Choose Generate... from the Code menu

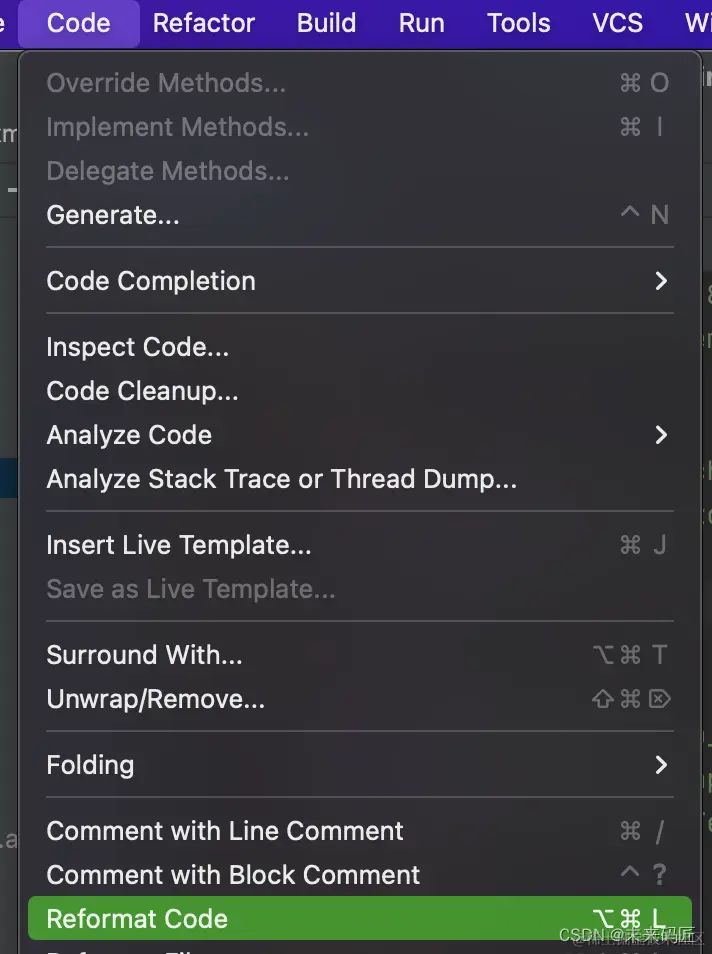click(113, 215)
